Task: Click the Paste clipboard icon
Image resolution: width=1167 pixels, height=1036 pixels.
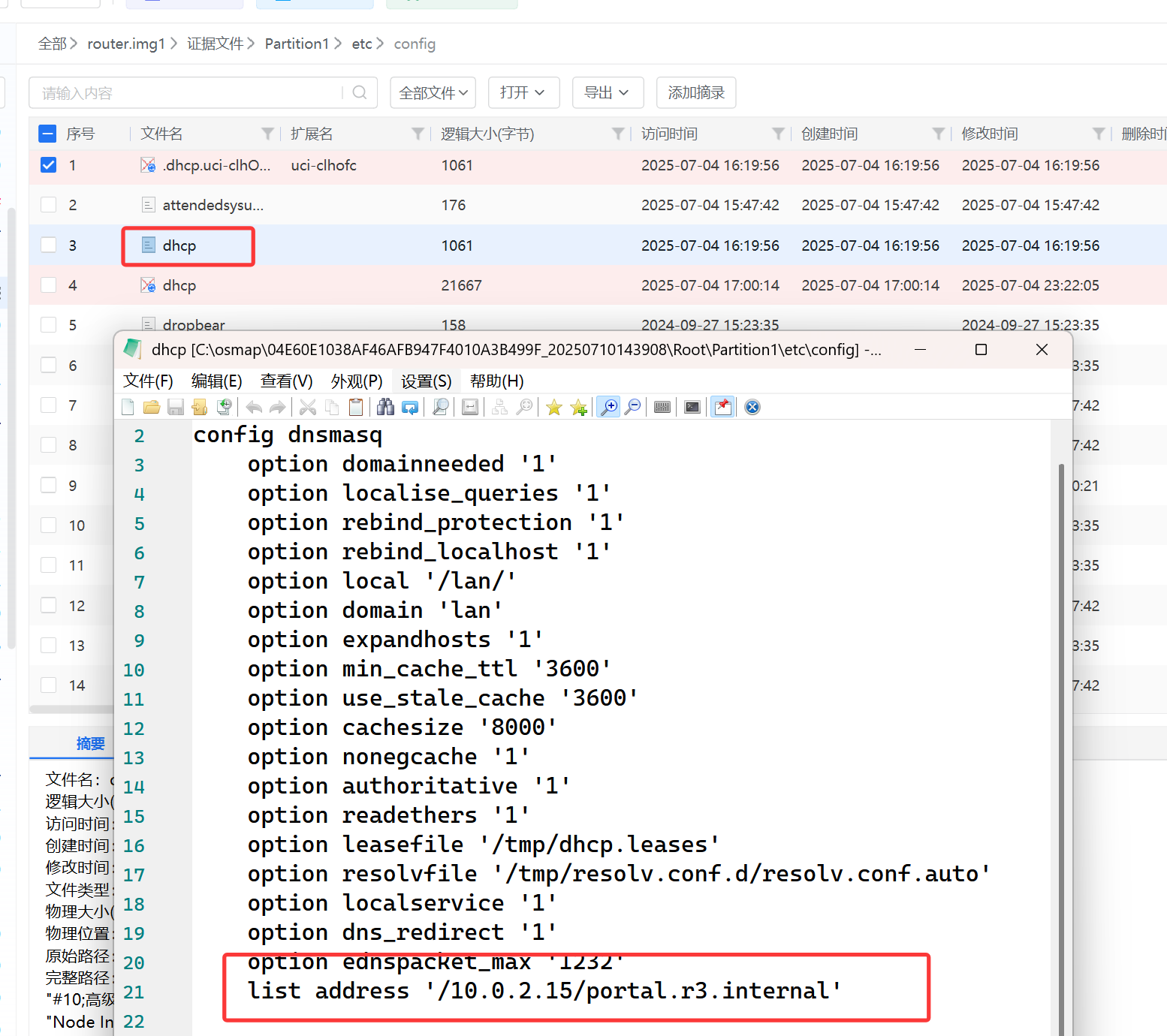Action: tap(356, 407)
